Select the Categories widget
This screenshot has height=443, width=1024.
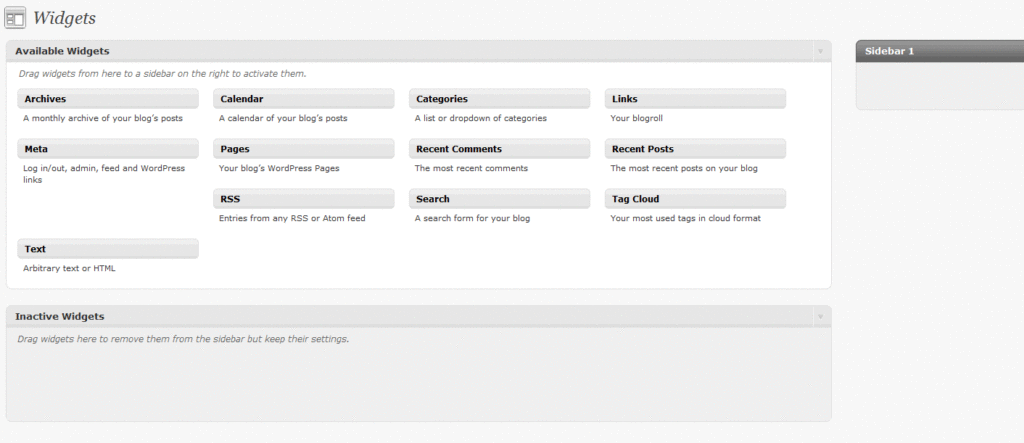tap(500, 99)
